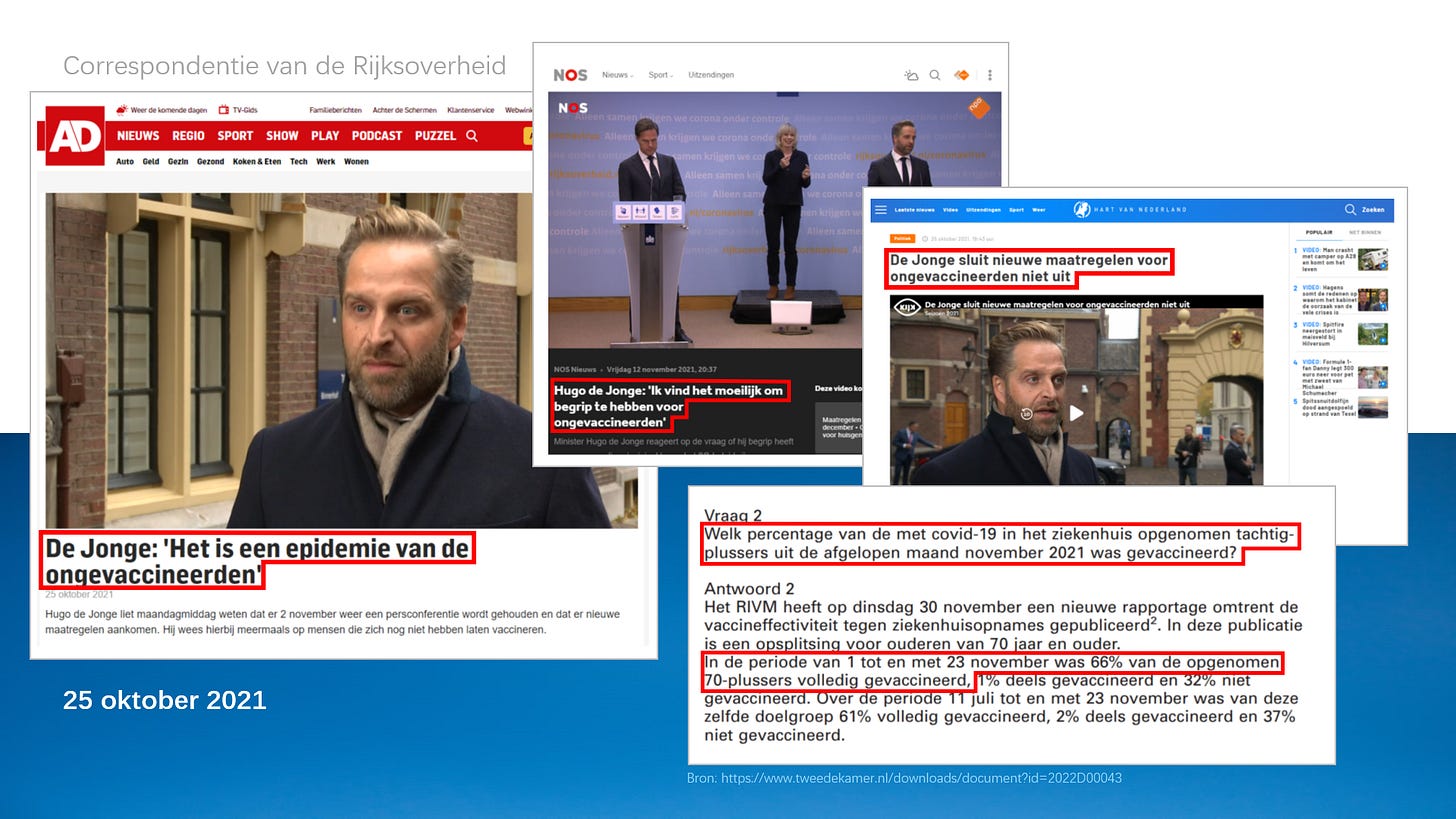Select the POPULAIR tab on Hart van Nederland
The width and height of the screenshot is (1456, 819).
click(x=1319, y=232)
